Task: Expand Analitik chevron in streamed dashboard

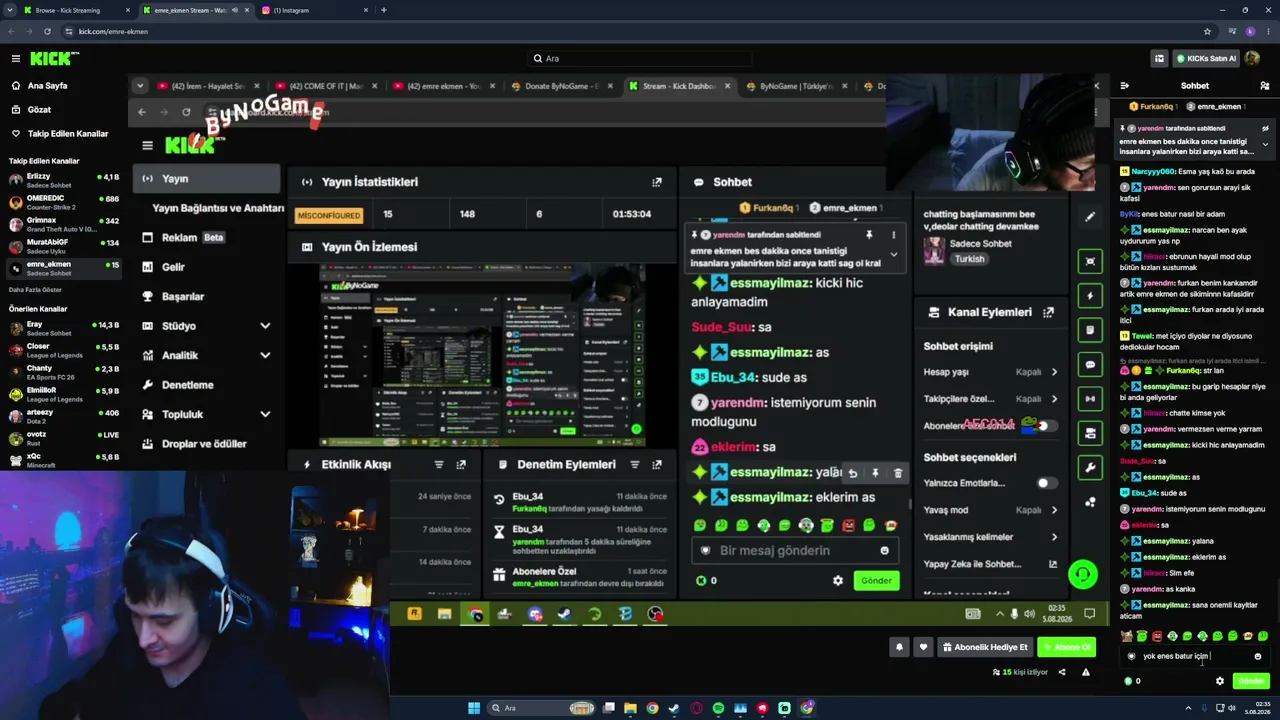Action: point(265,355)
